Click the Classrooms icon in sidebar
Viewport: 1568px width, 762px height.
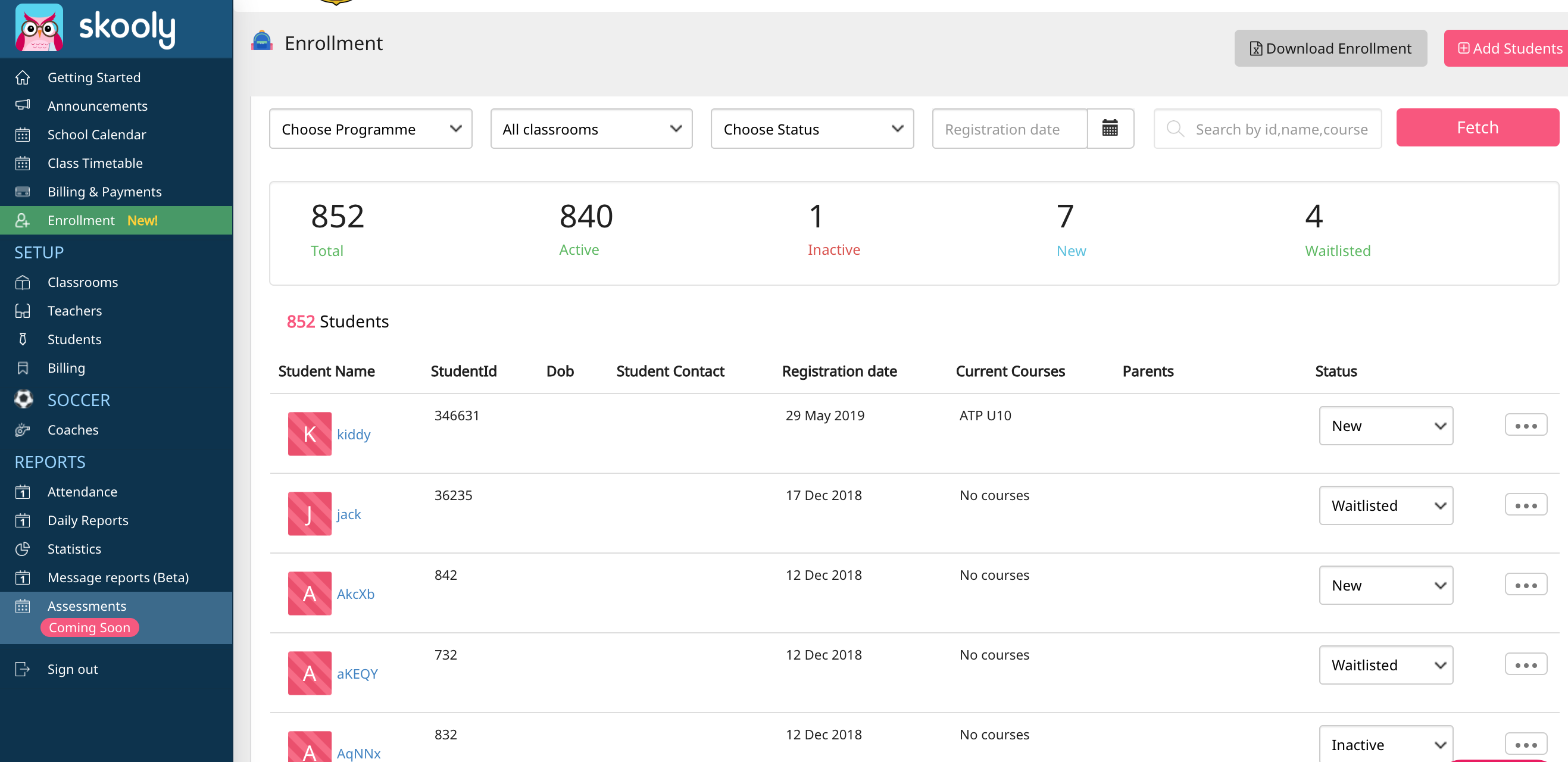pyautogui.click(x=23, y=282)
